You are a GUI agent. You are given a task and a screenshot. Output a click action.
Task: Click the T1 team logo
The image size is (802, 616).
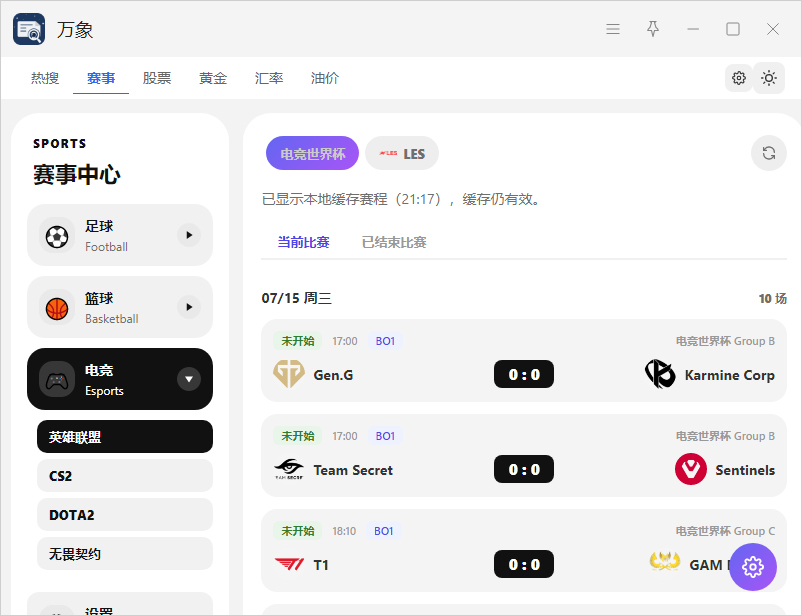[289, 564]
